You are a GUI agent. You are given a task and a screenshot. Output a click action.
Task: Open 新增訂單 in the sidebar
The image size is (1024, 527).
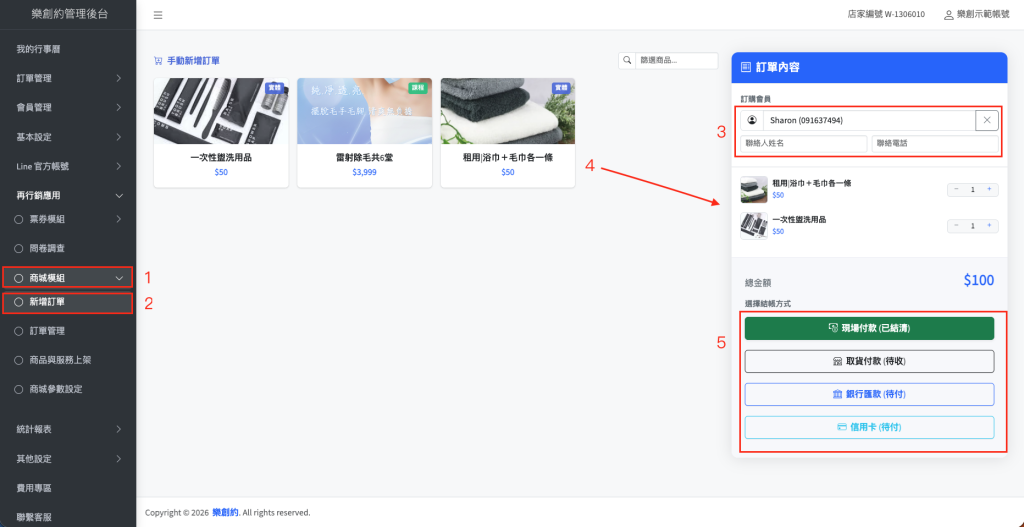pyautogui.click(x=68, y=302)
